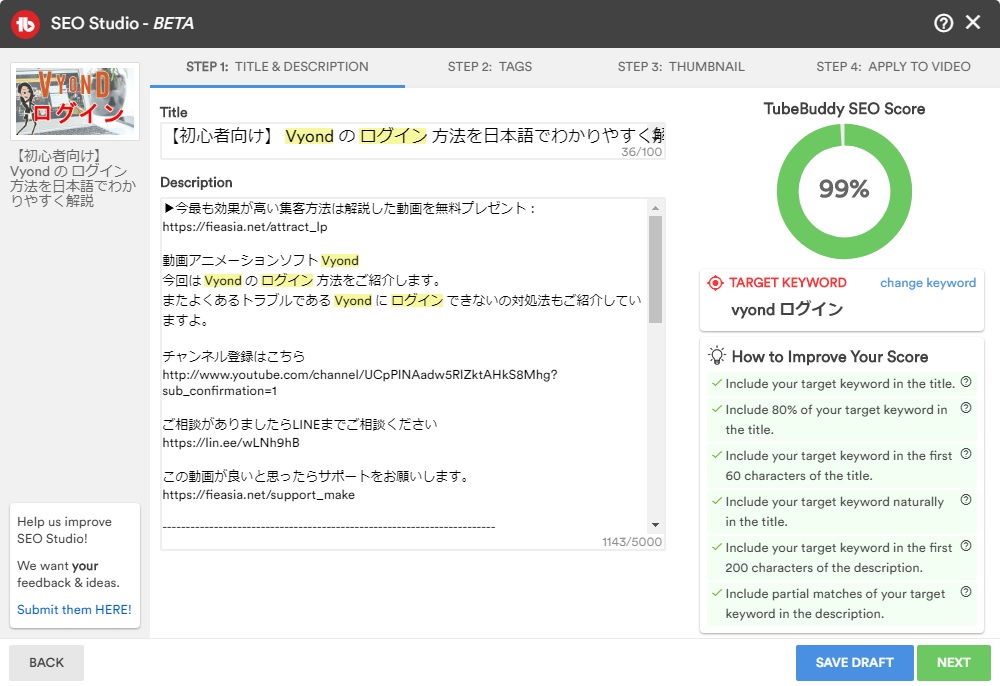Open help for 'keyword naturally in the title'
Viewport: 1000px width, 686px height.
click(x=966, y=500)
